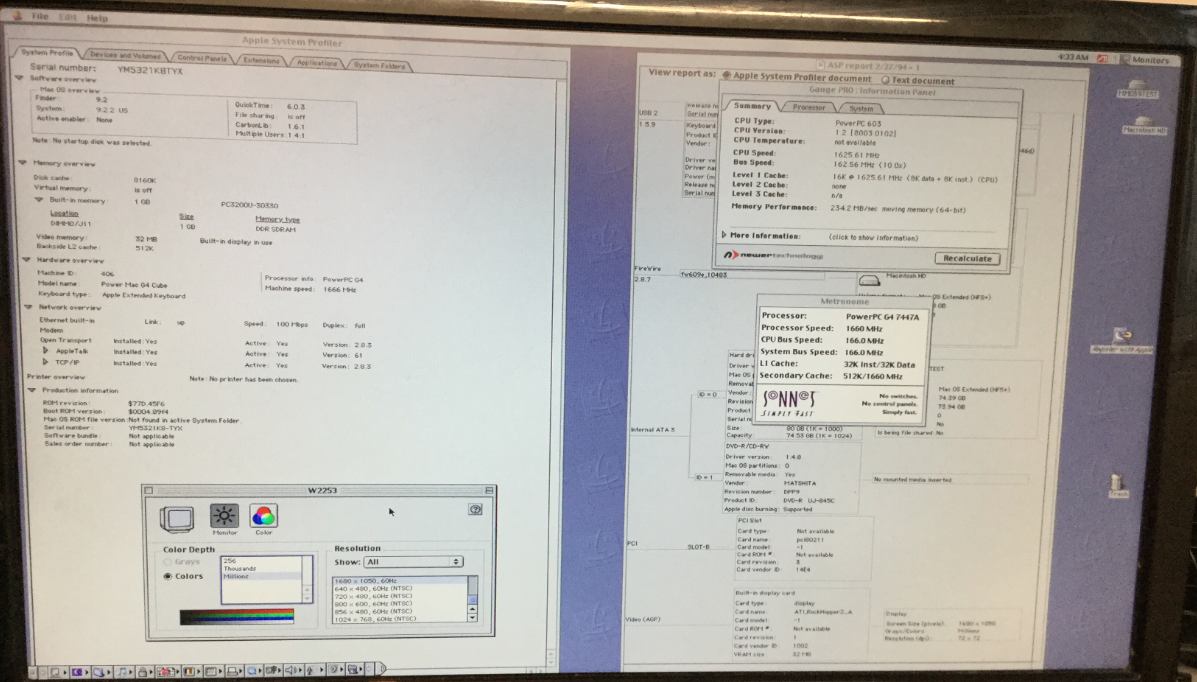The width and height of the screenshot is (1197, 682).
Task: Click the color depth list scrollbar down arrow
Action: click(x=308, y=598)
